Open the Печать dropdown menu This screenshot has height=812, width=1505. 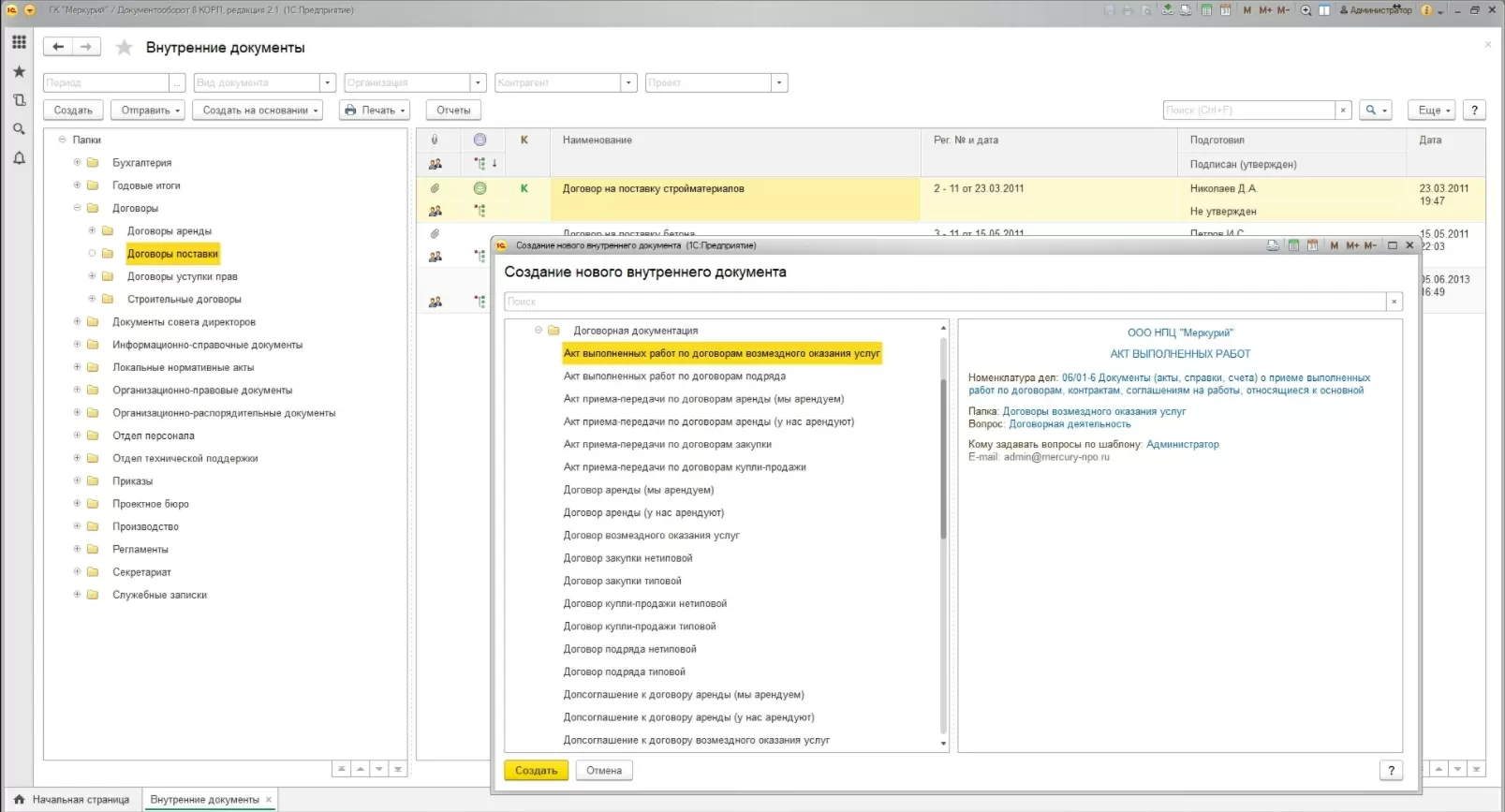click(x=375, y=111)
